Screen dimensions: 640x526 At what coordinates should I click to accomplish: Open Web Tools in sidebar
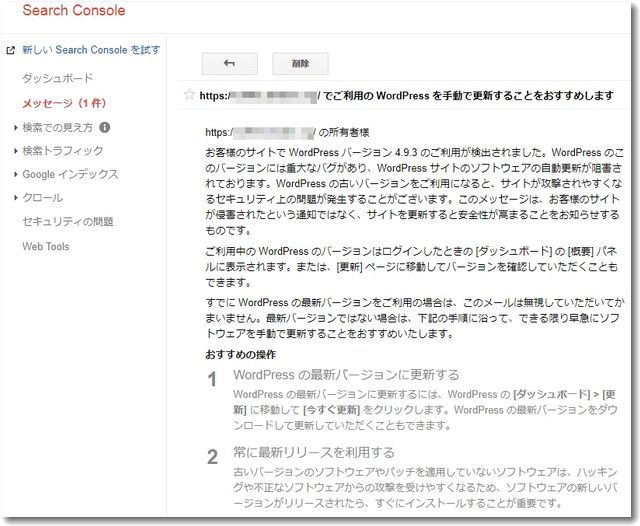(46, 246)
